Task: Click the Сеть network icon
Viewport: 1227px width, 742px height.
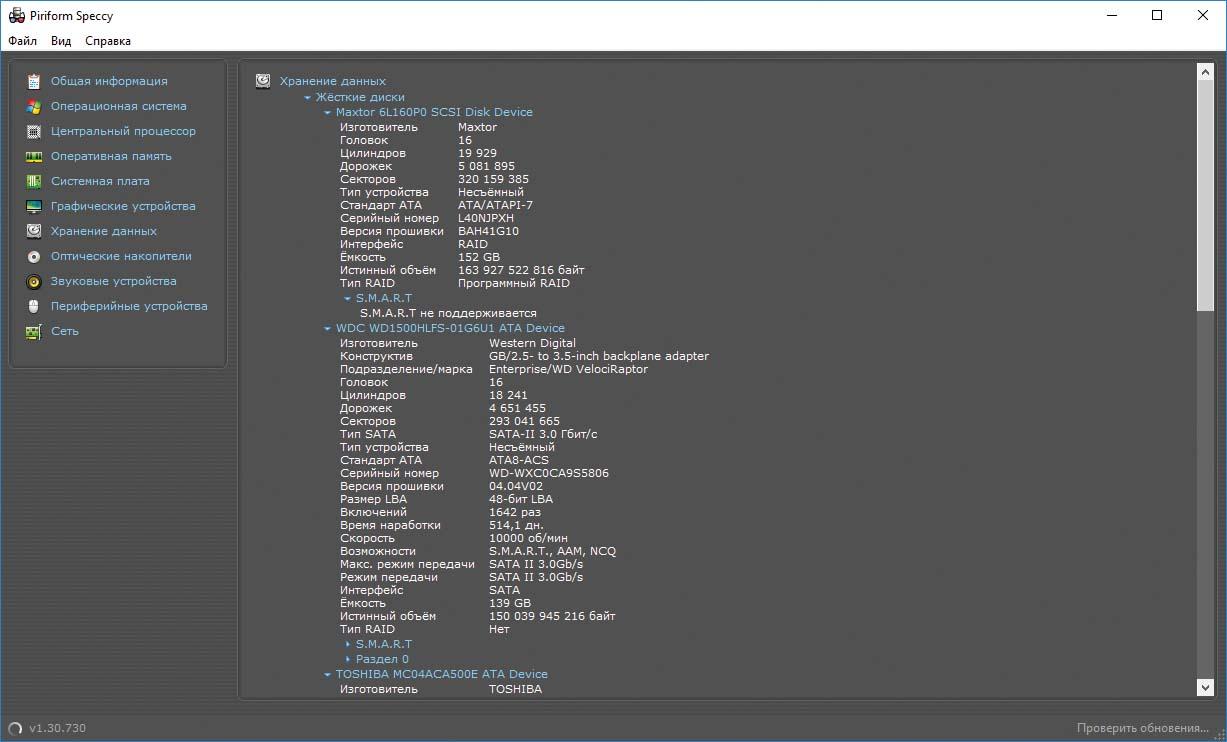Action: pyautogui.click(x=34, y=331)
